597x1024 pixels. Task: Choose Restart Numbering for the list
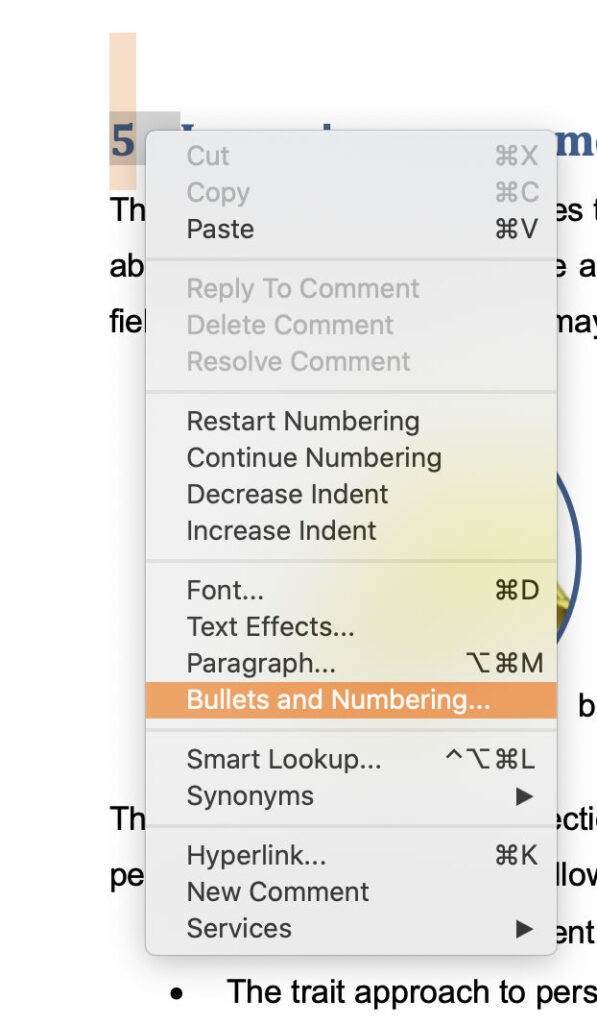[301, 420]
